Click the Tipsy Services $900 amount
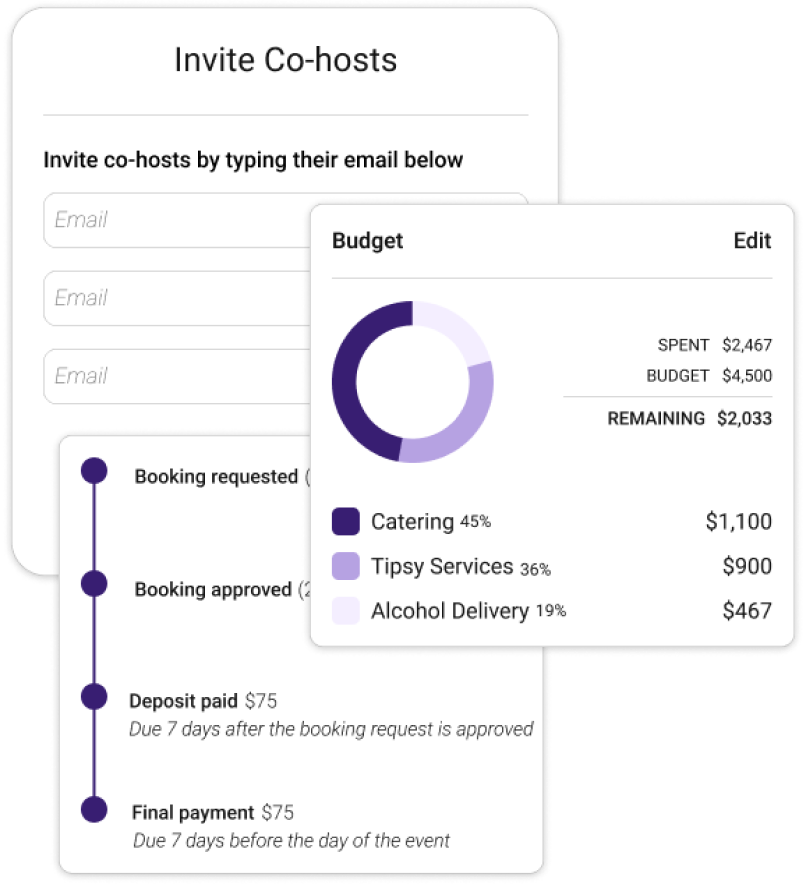 click(747, 567)
